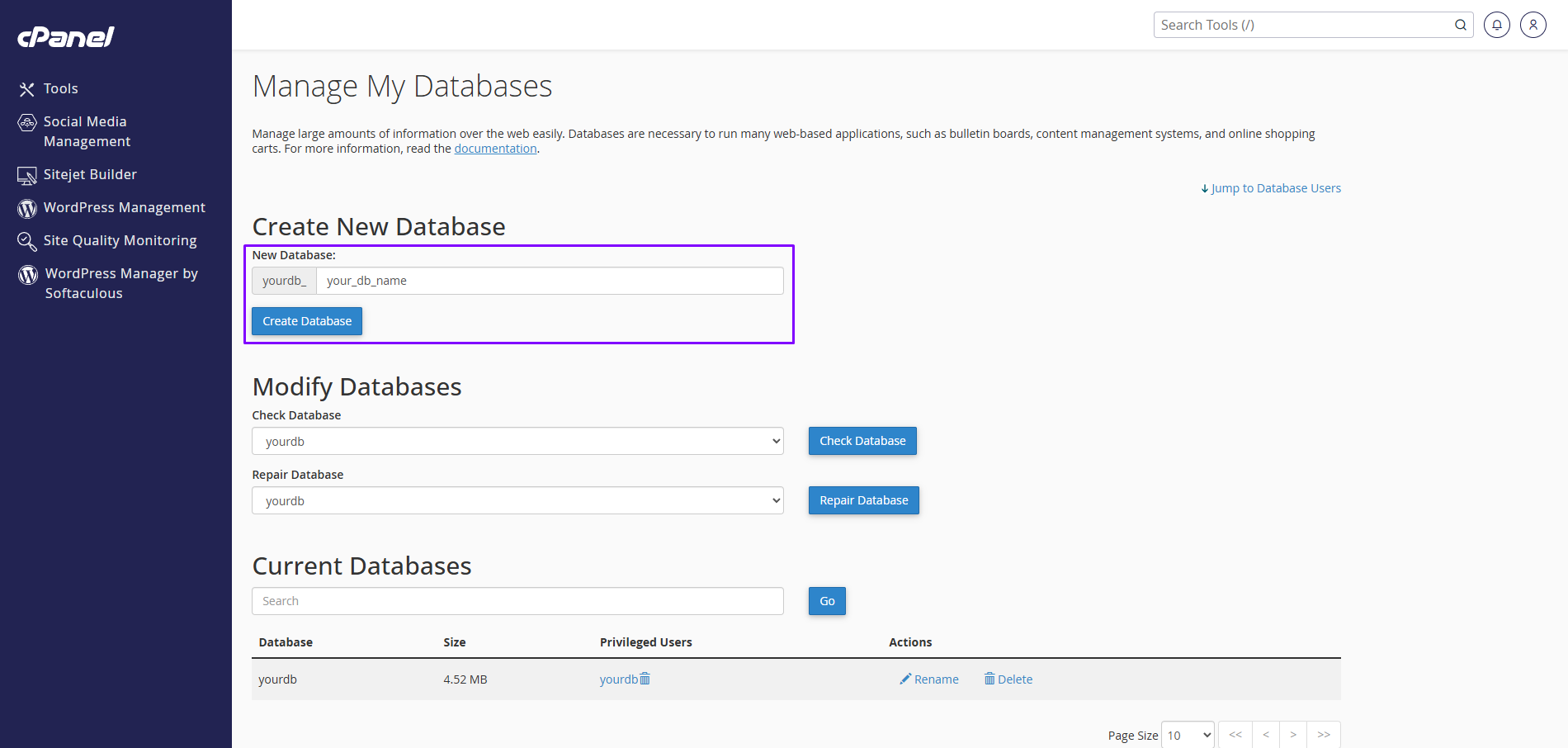Open Tools in the sidebar

pyautogui.click(x=60, y=88)
